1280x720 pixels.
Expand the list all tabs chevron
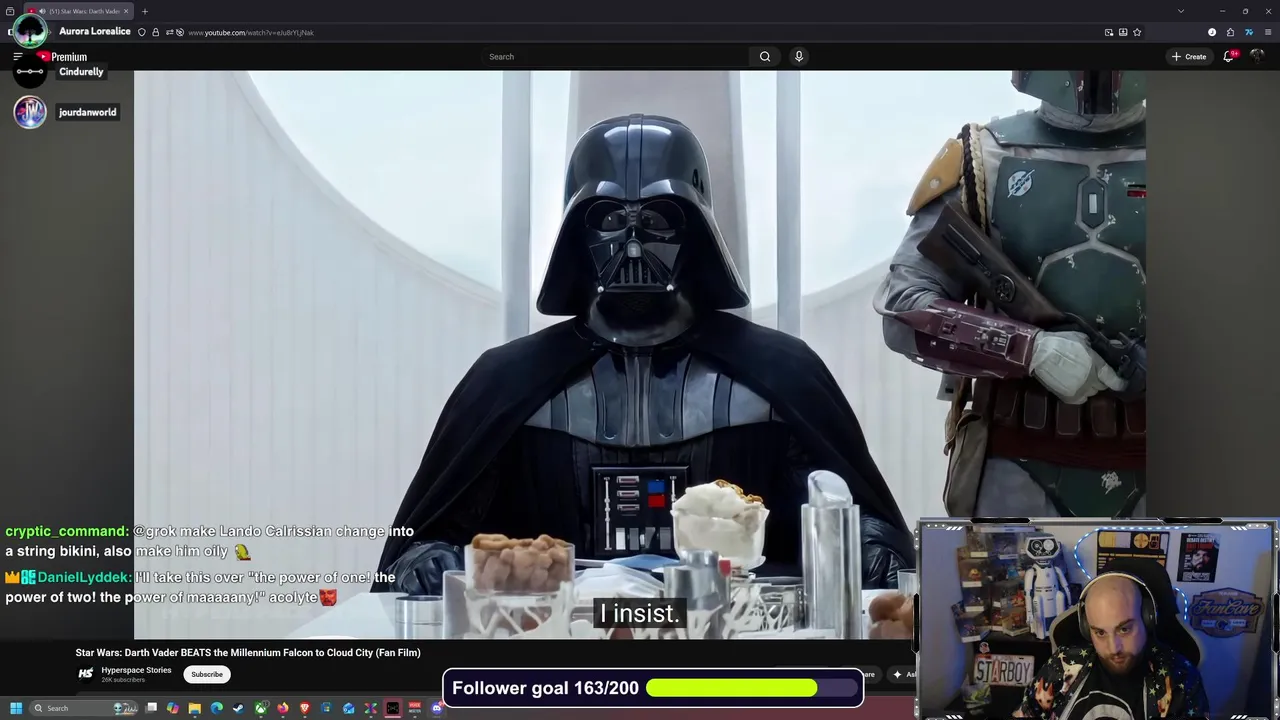(x=1181, y=11)
